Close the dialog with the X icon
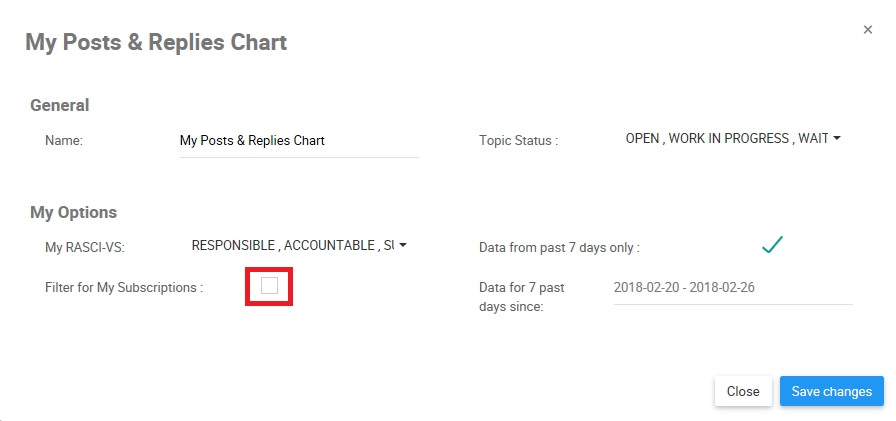Viewport: 896px width, 421px height. [868, 30]
